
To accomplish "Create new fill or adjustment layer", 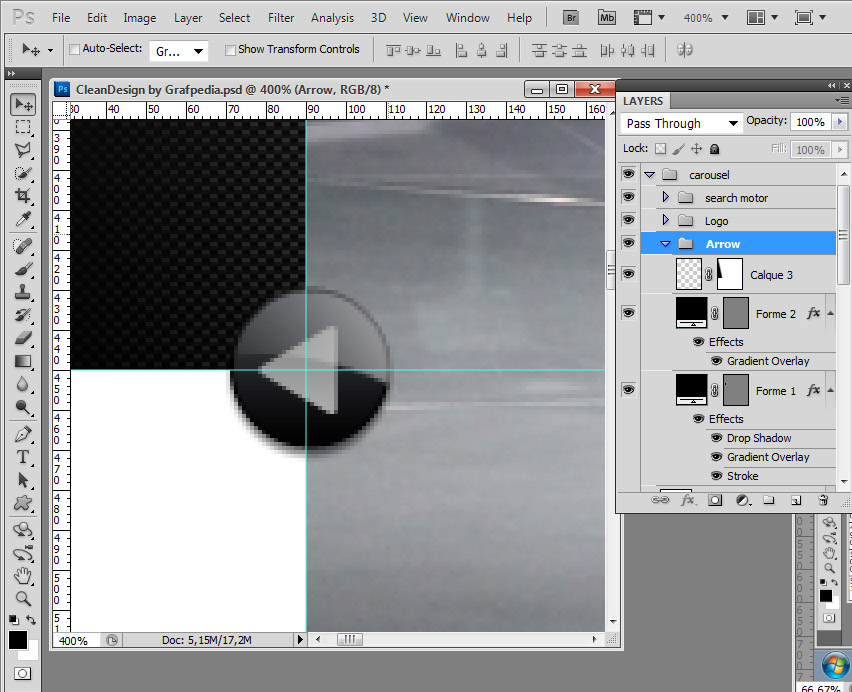I will tap(743, 500).
